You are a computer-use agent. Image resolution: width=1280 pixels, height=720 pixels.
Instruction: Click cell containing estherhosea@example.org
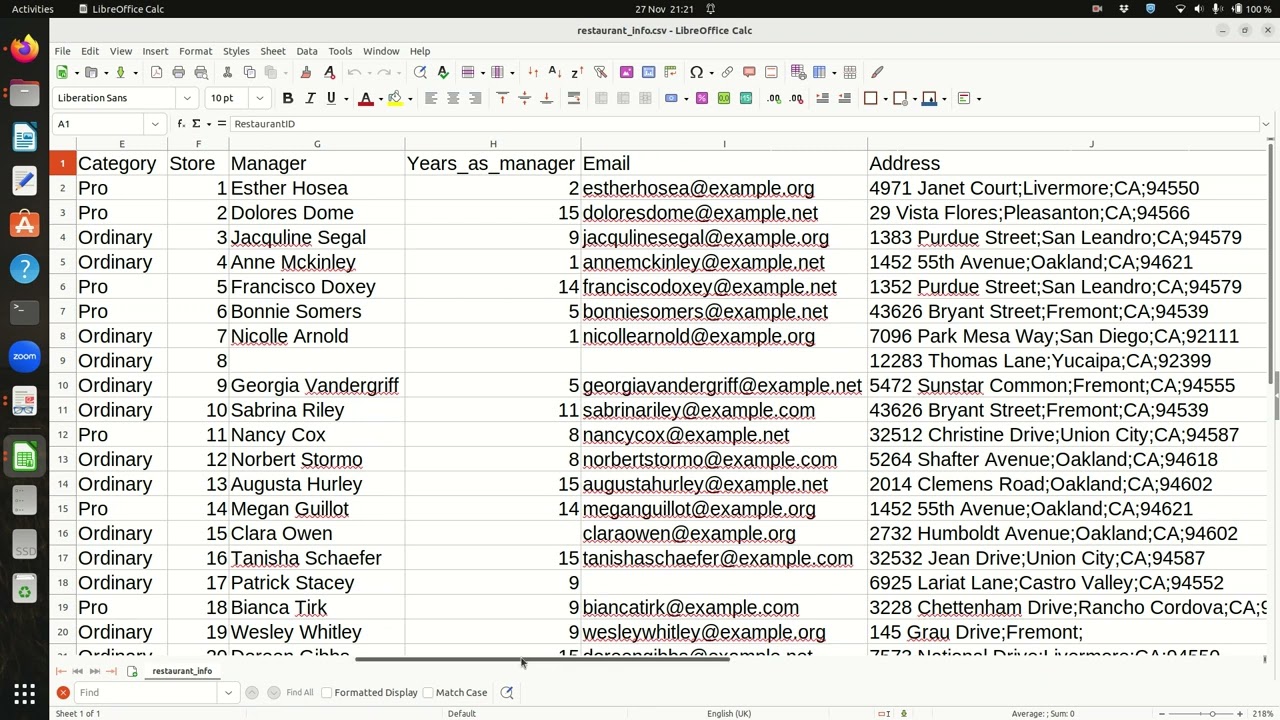724,188
